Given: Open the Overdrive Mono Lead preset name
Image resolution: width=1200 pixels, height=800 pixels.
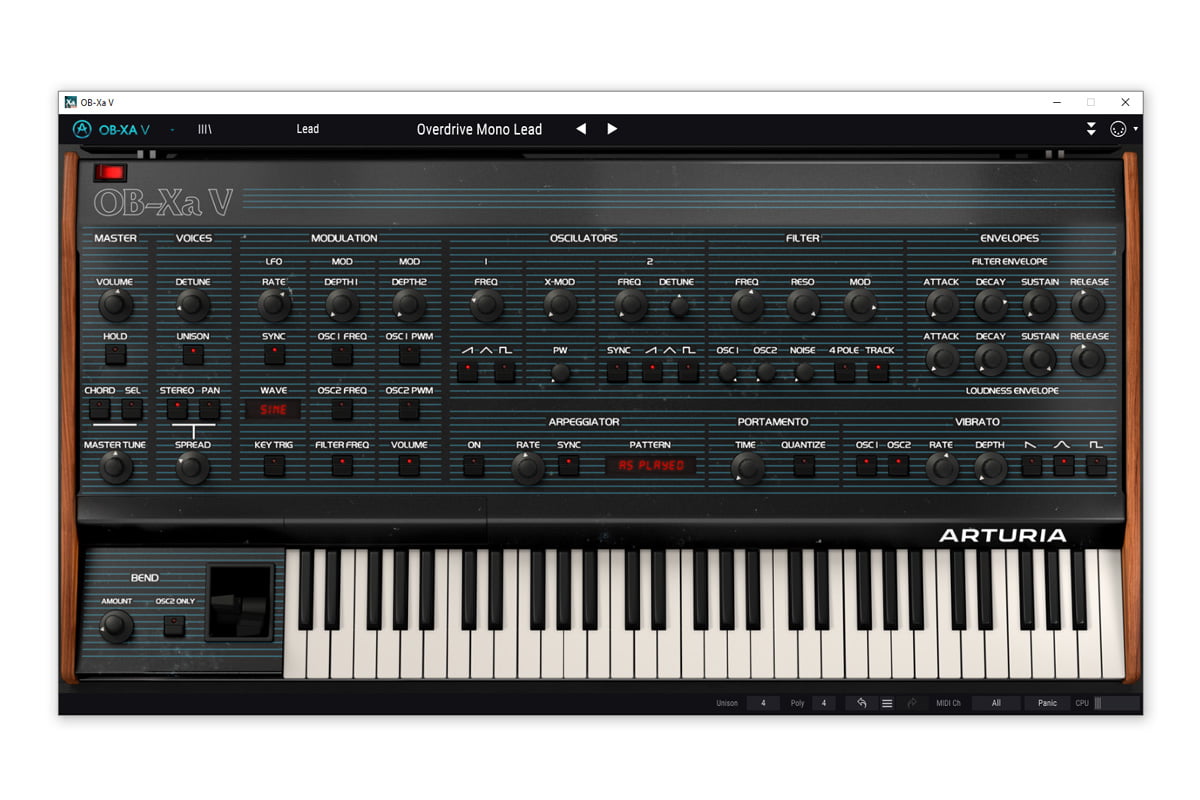Looking at the screenshot, I should click(479, 129).
